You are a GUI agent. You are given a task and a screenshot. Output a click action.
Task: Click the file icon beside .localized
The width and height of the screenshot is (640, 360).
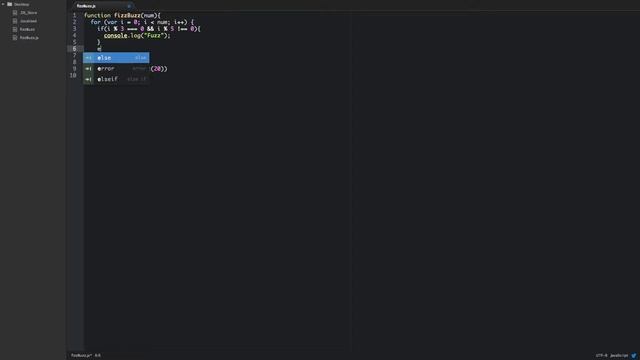[x=15, y=21]
